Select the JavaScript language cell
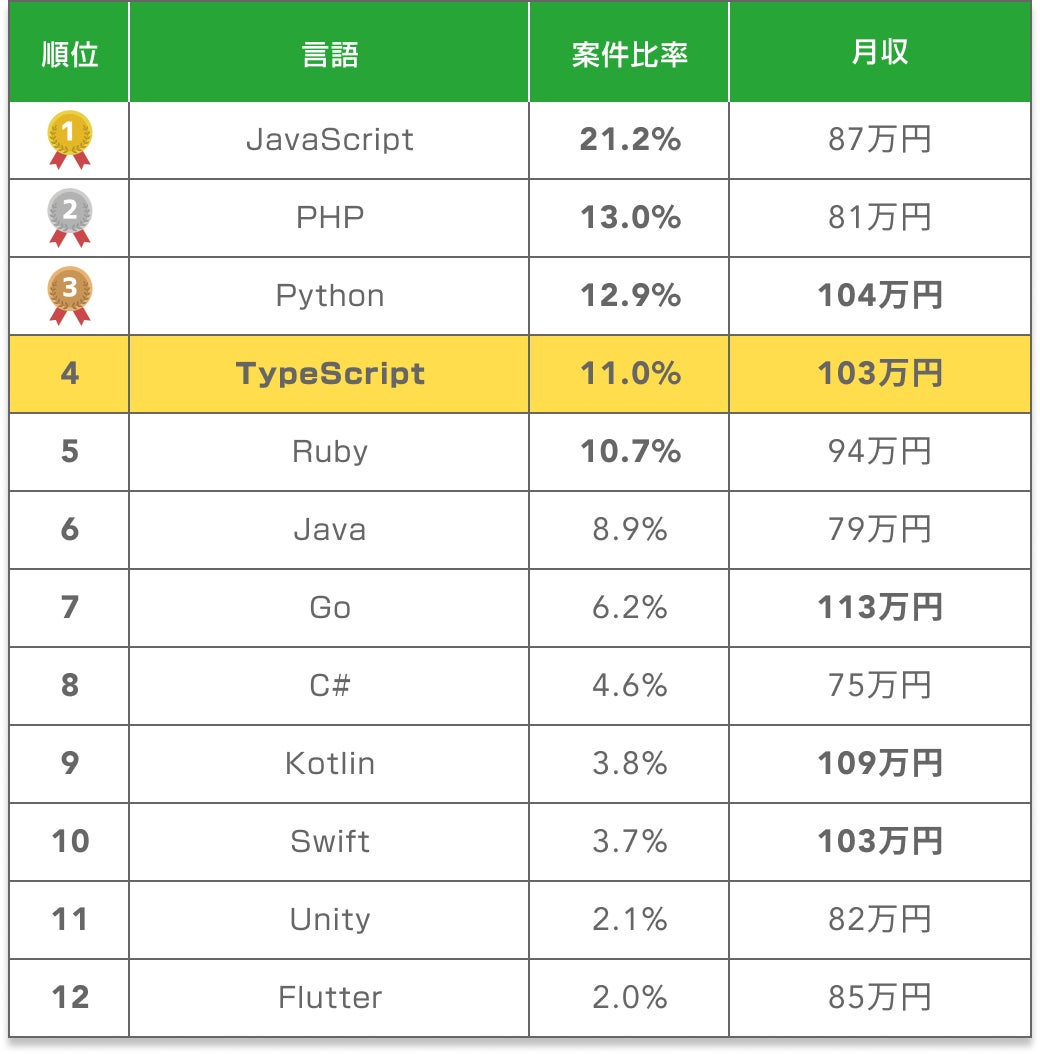The height and width of the screenshot is (1054, 1040). [x=329, y=139]
